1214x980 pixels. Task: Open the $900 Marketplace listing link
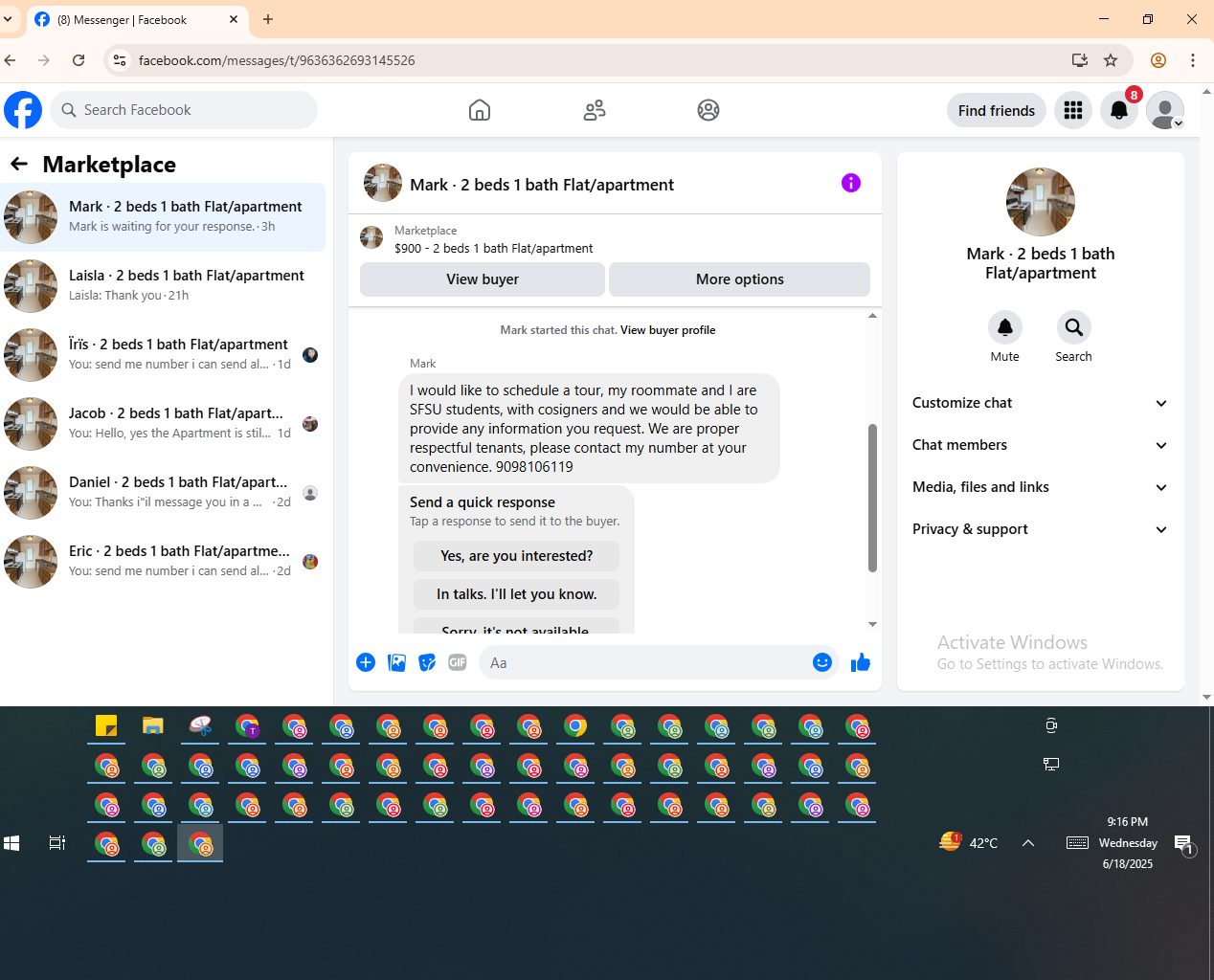coord(493,248)
